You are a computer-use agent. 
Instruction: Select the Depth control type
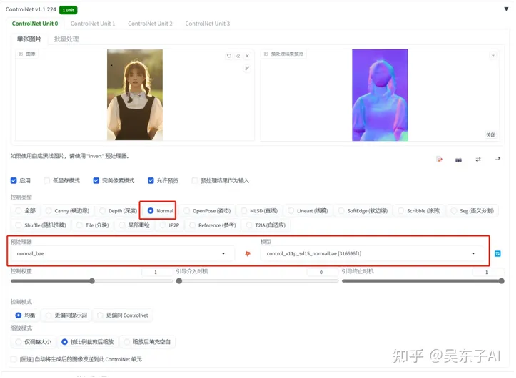[x=118, y=211]
